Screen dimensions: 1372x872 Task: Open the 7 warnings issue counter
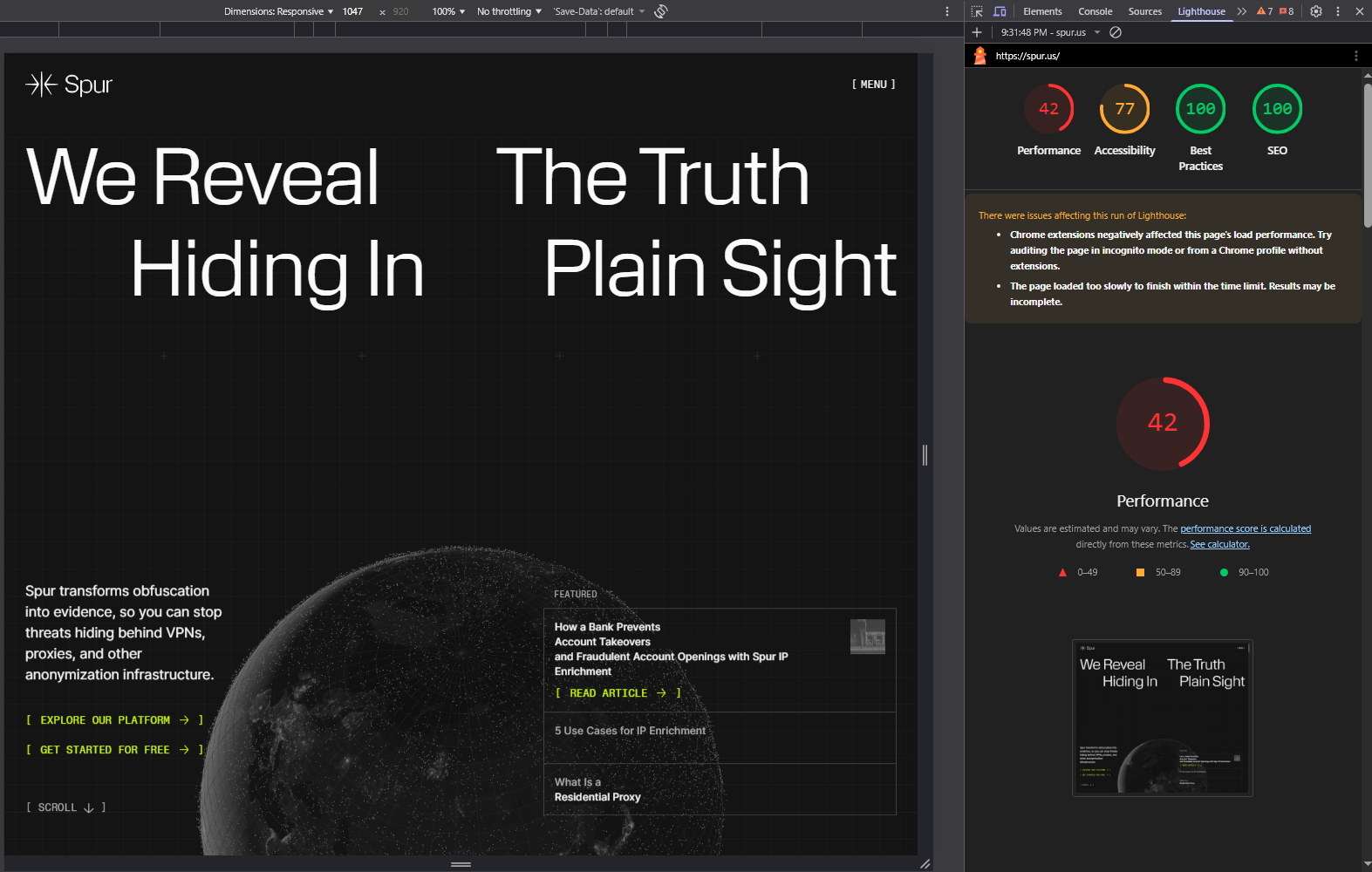(x=1265, y=11)
